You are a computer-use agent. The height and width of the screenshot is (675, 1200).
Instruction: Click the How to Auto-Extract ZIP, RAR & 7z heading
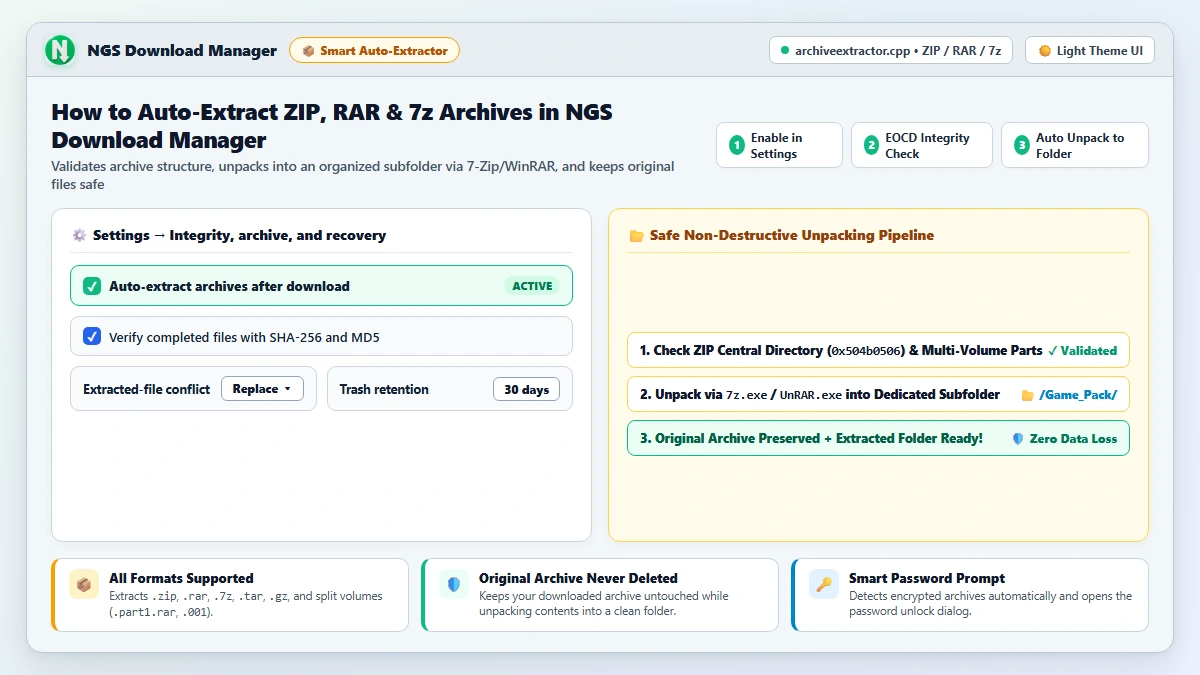(x=332, y=126)
